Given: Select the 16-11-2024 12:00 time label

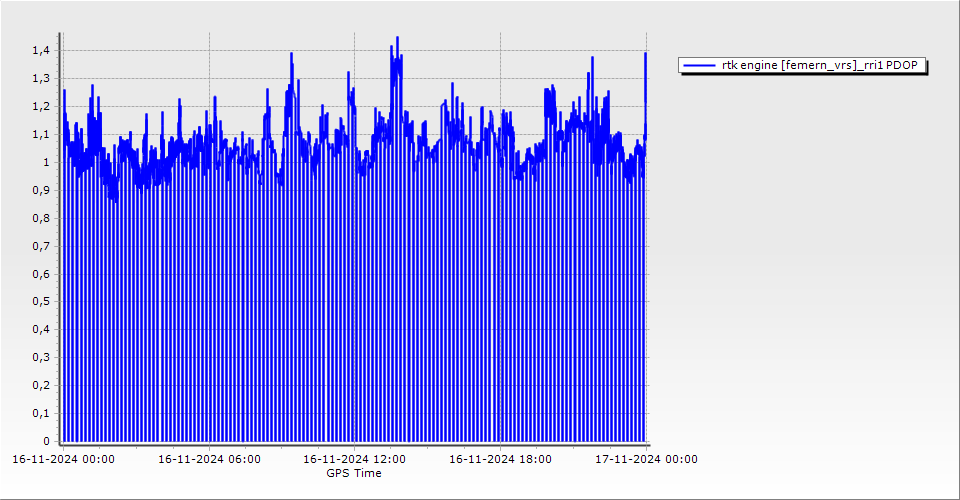Looking at the screenshot, I should coord(354,459).
